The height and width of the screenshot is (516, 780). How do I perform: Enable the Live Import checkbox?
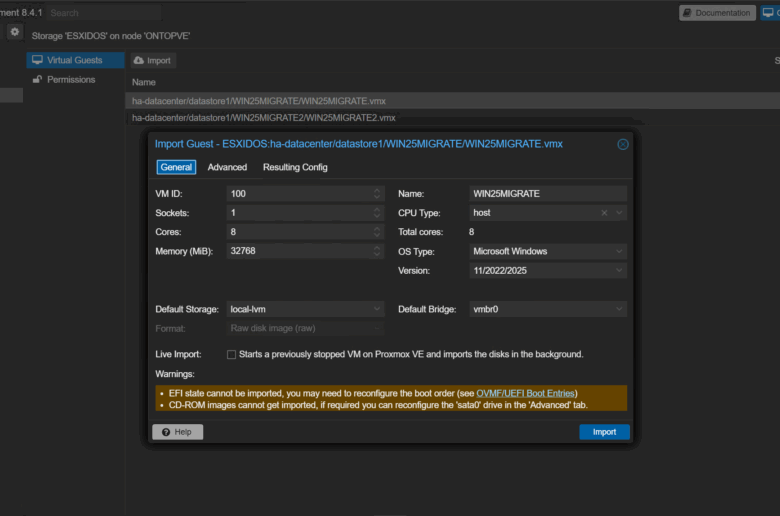[x=231, y=355]
